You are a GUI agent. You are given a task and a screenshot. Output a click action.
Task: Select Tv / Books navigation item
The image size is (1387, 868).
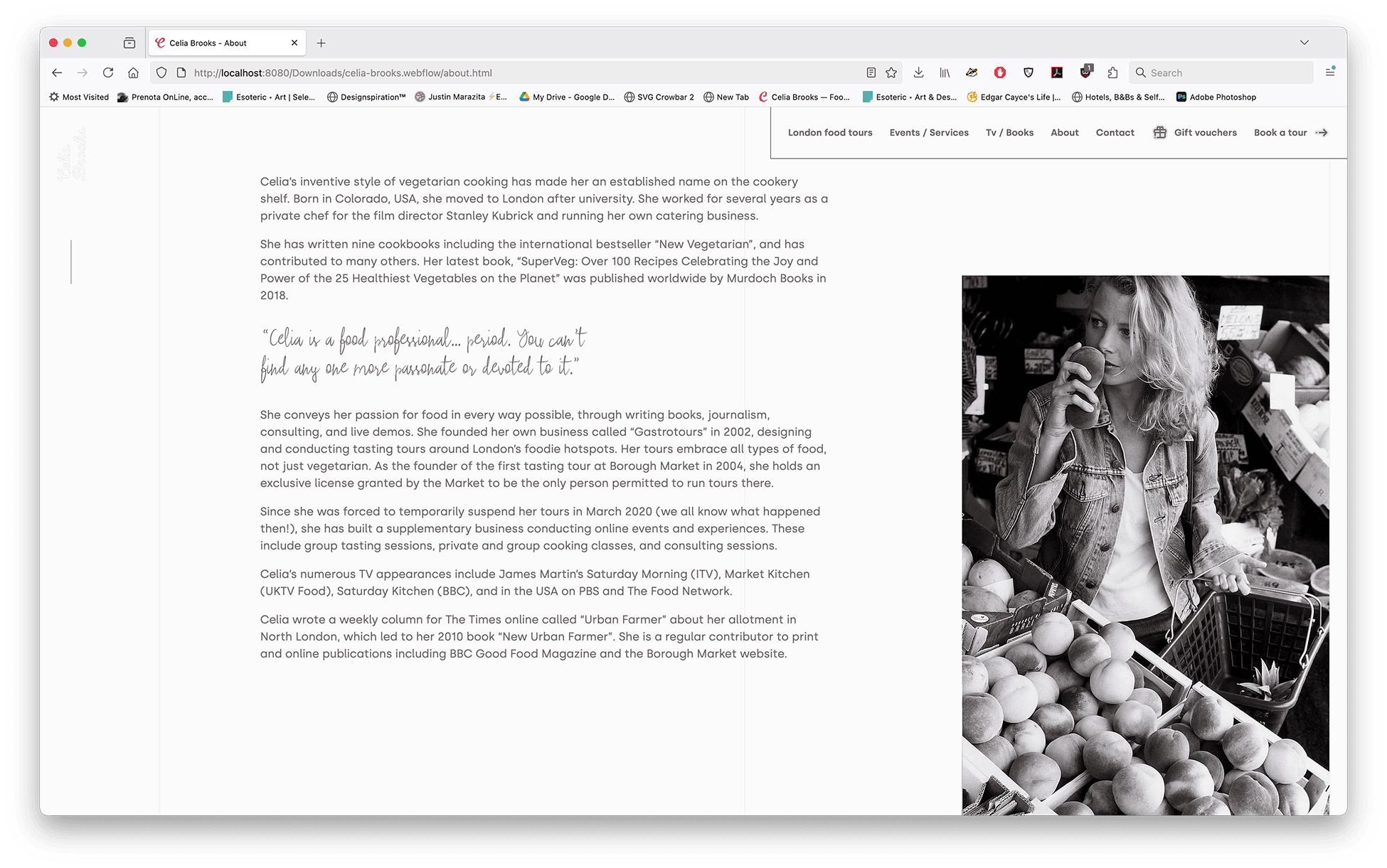pos(1009,132)
